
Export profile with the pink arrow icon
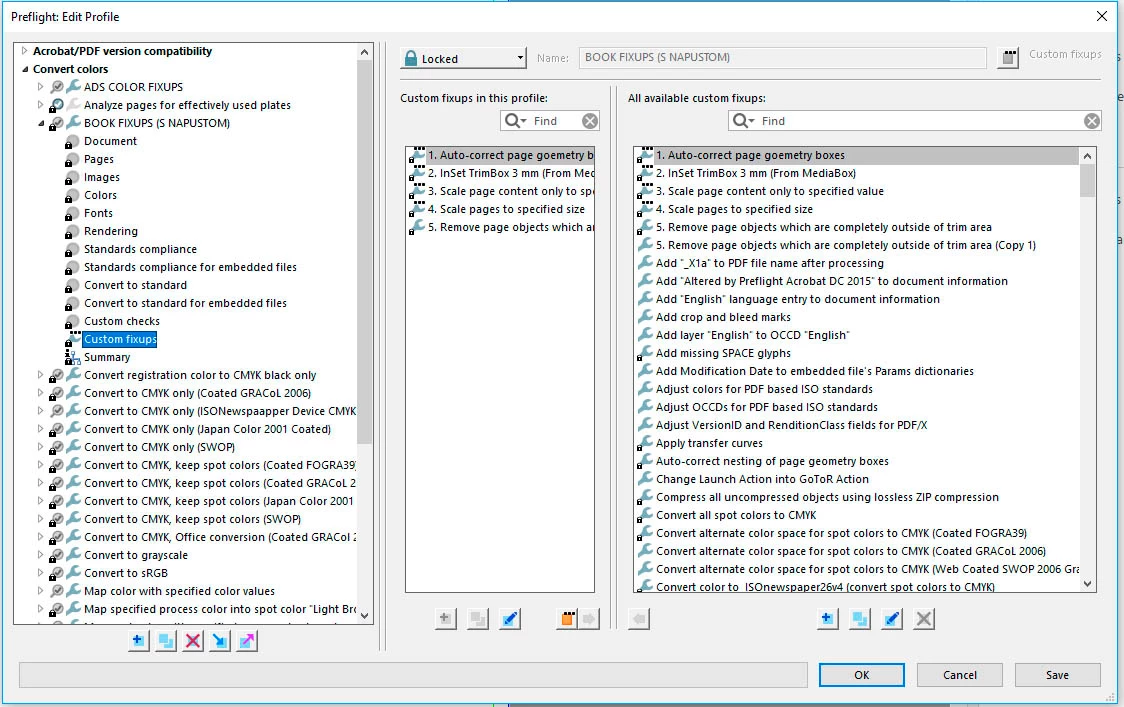[x=247, y=640]
